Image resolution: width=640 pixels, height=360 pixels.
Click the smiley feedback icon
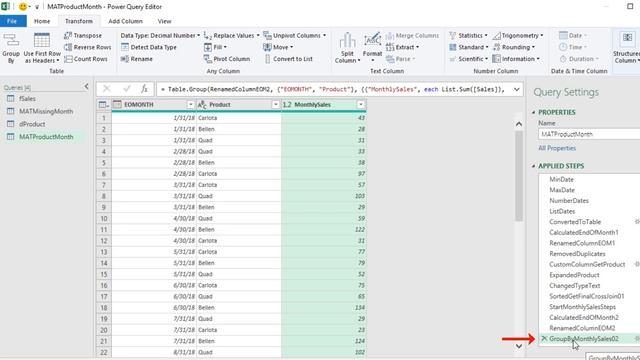click(x=23, y=7)
